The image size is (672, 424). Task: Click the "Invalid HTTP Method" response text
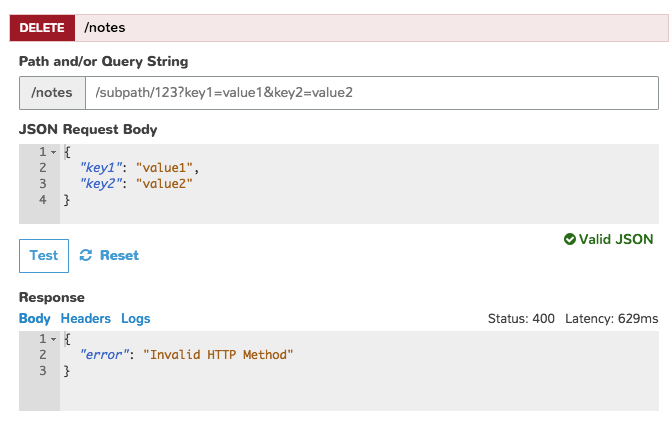(x=218, y=355)
